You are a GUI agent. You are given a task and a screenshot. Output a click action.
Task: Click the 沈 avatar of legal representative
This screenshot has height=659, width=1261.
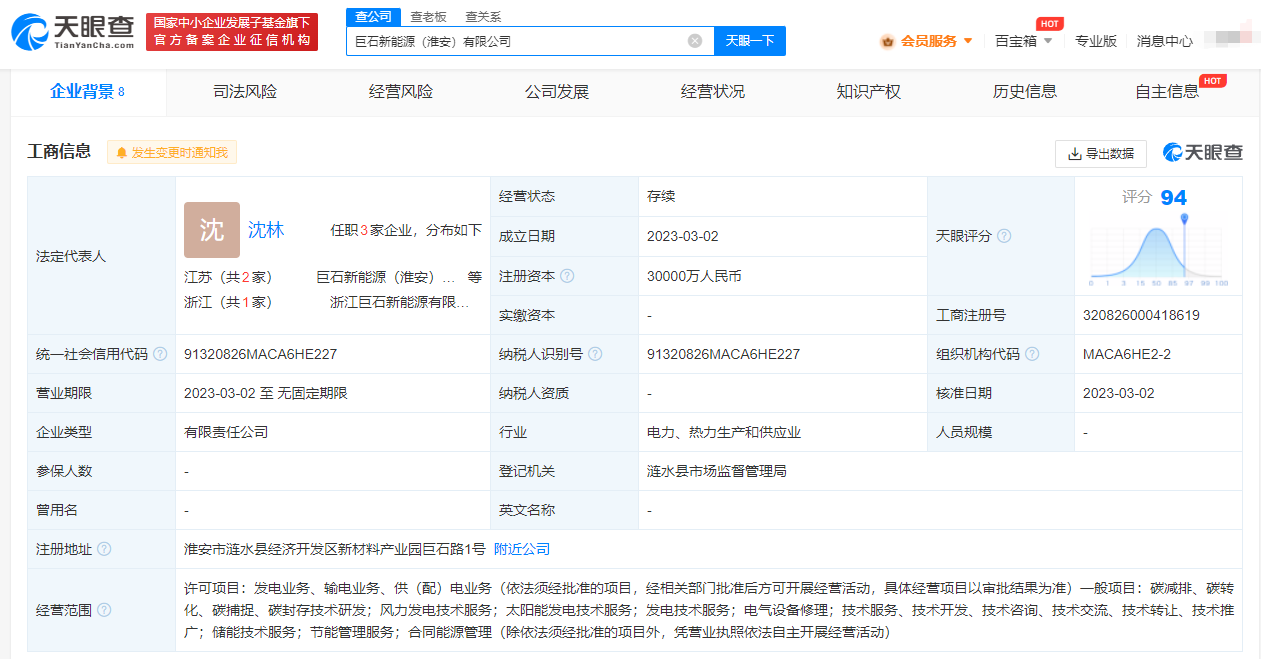(x=212, y=230)
